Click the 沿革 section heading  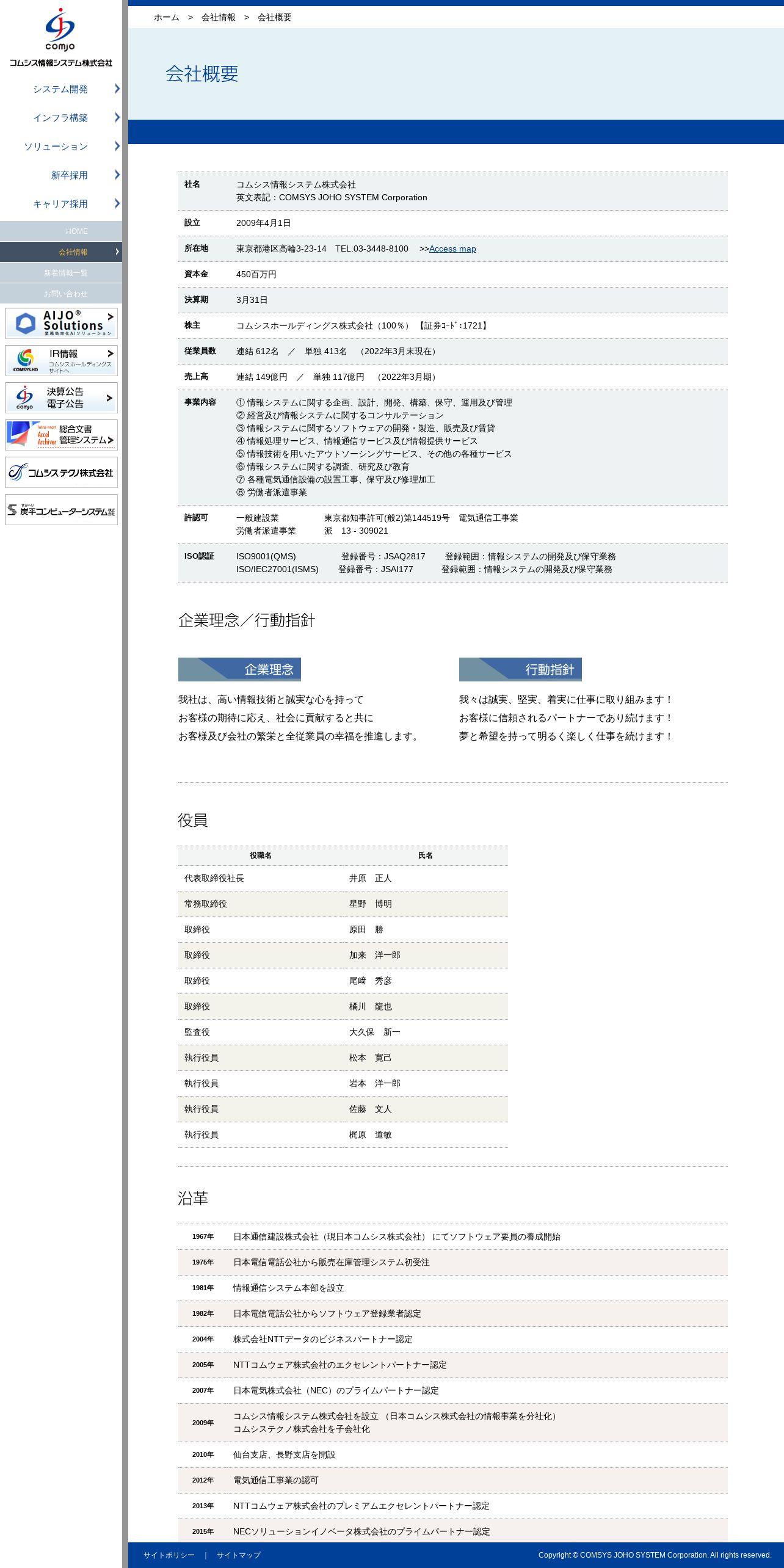(x=193, y=1199)
